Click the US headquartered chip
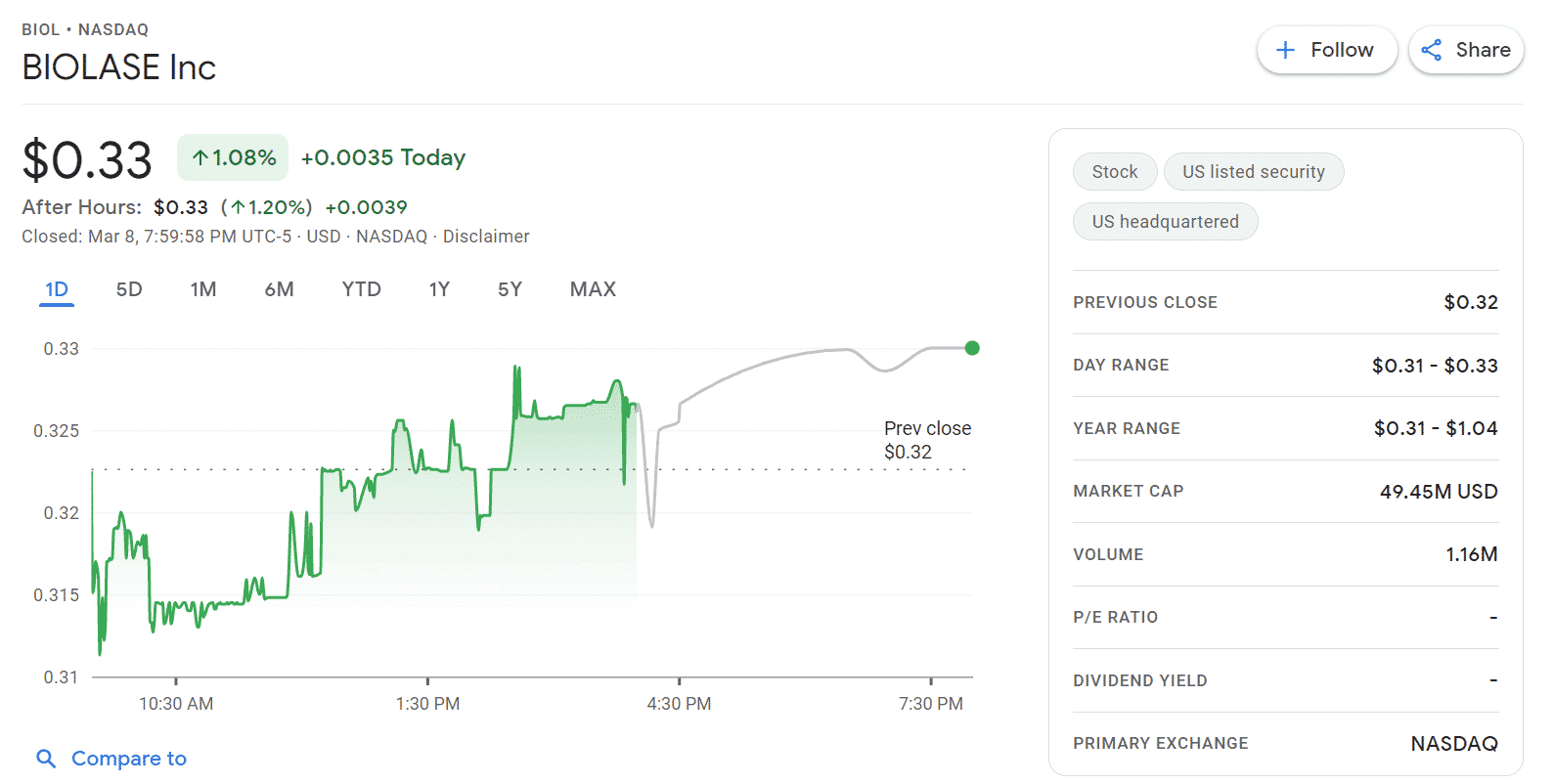Image resolution: width=1554 pixels, height=784 pixels. click(x=1165, y=222)
